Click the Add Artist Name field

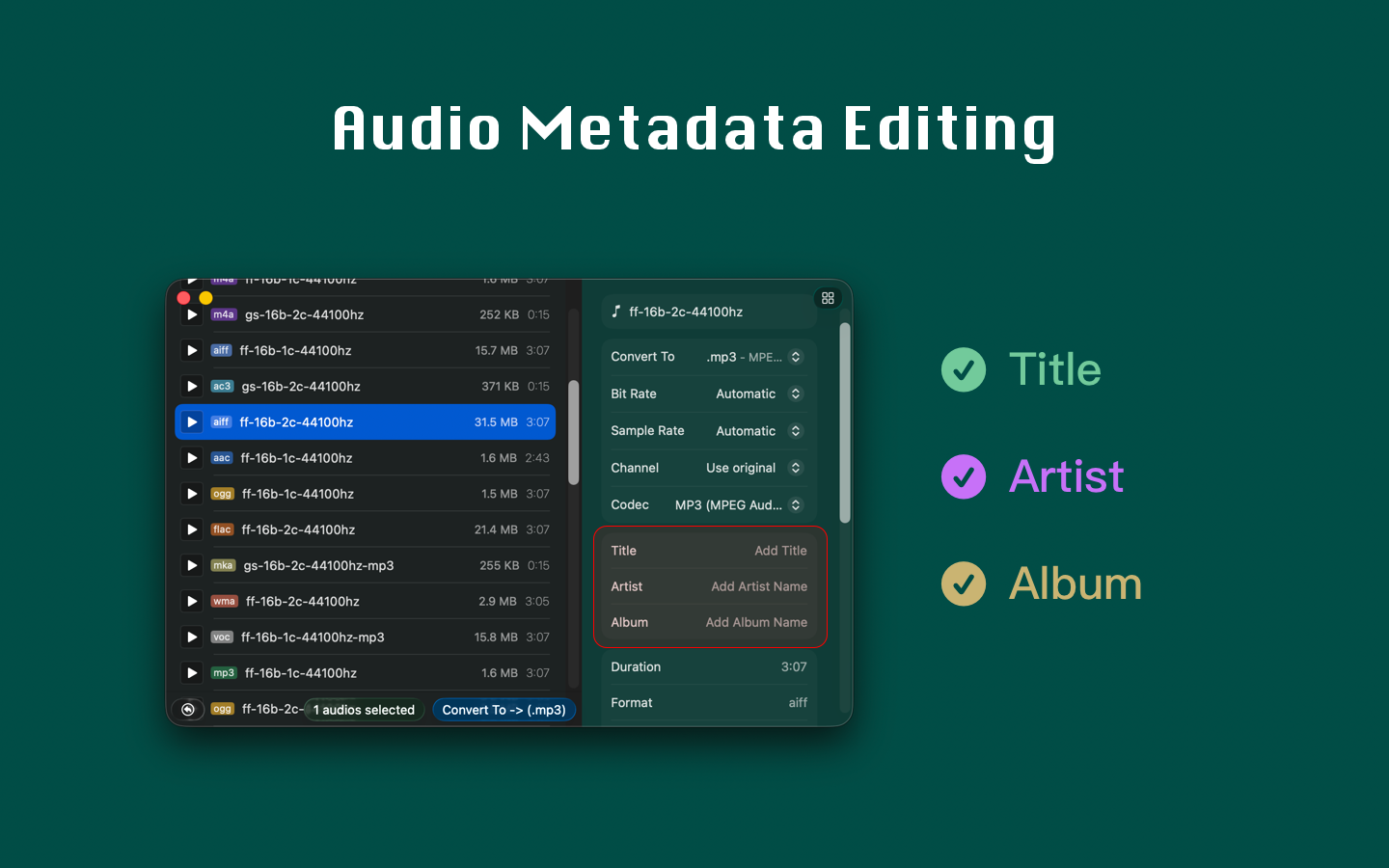[758, 586]
